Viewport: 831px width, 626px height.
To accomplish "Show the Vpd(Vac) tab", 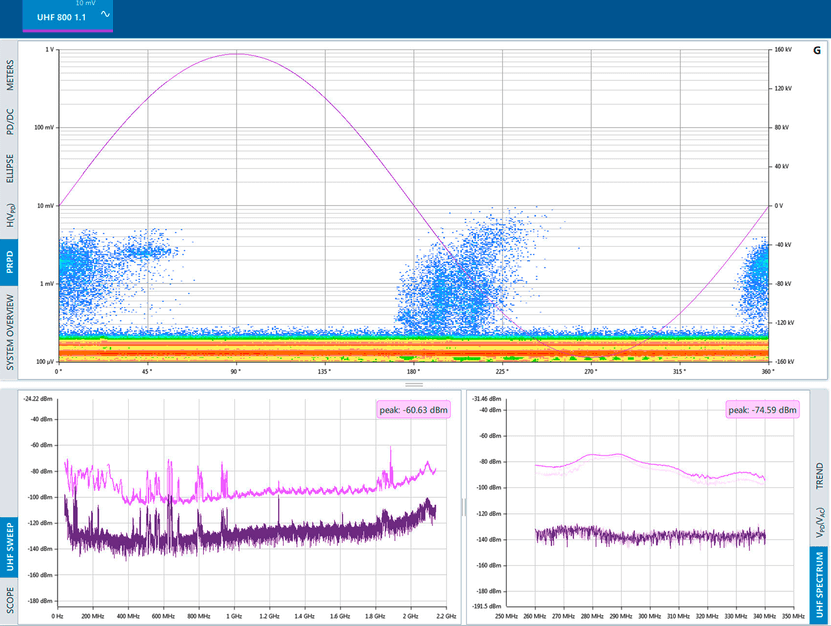I will coord(820,521).
